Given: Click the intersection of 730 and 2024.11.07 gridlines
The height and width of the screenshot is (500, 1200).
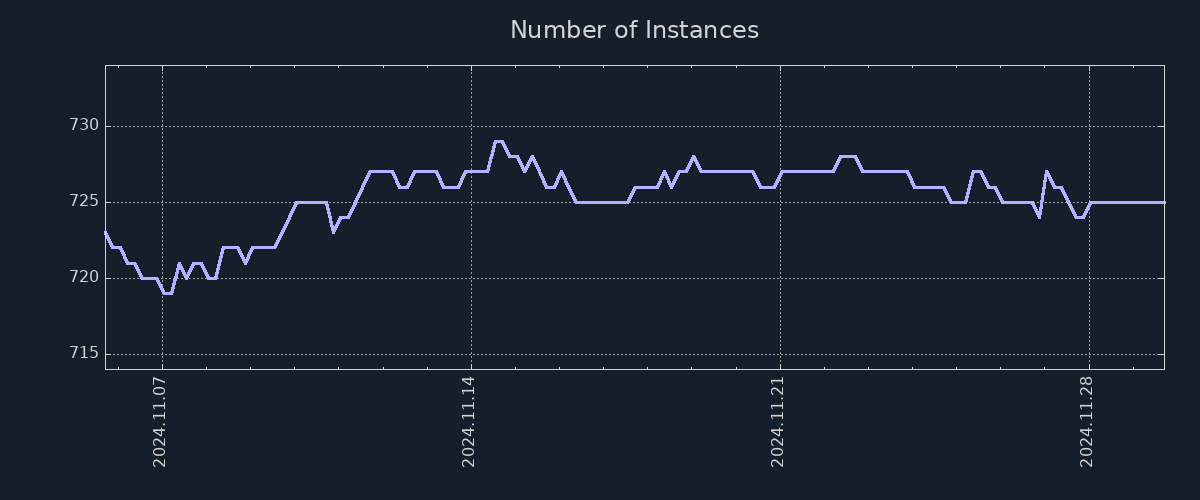Looking at the screenshot, I should [162, 126].
